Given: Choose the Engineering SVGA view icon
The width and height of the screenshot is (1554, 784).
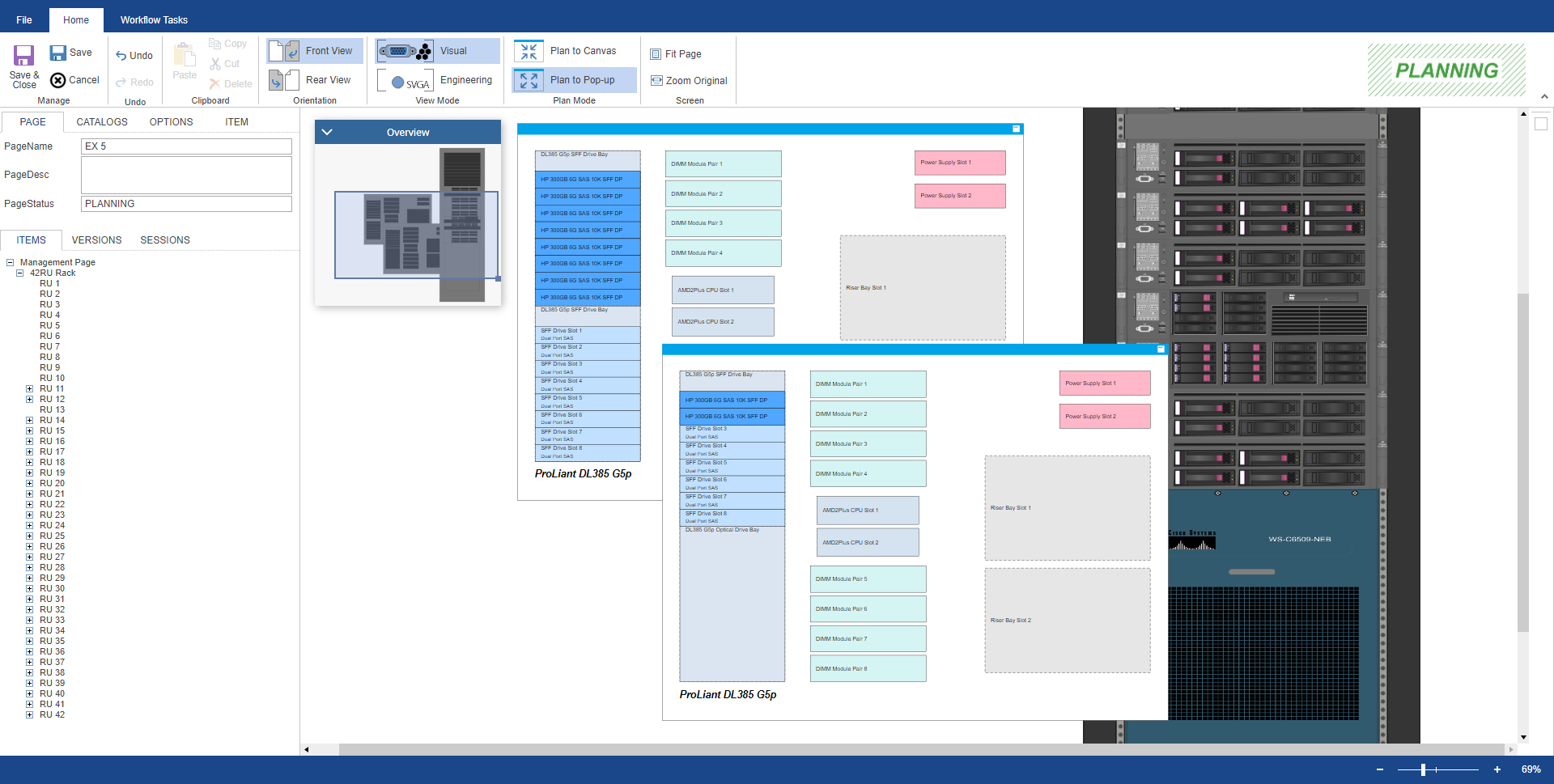Looking at the screenshot, I should [405, 81].
